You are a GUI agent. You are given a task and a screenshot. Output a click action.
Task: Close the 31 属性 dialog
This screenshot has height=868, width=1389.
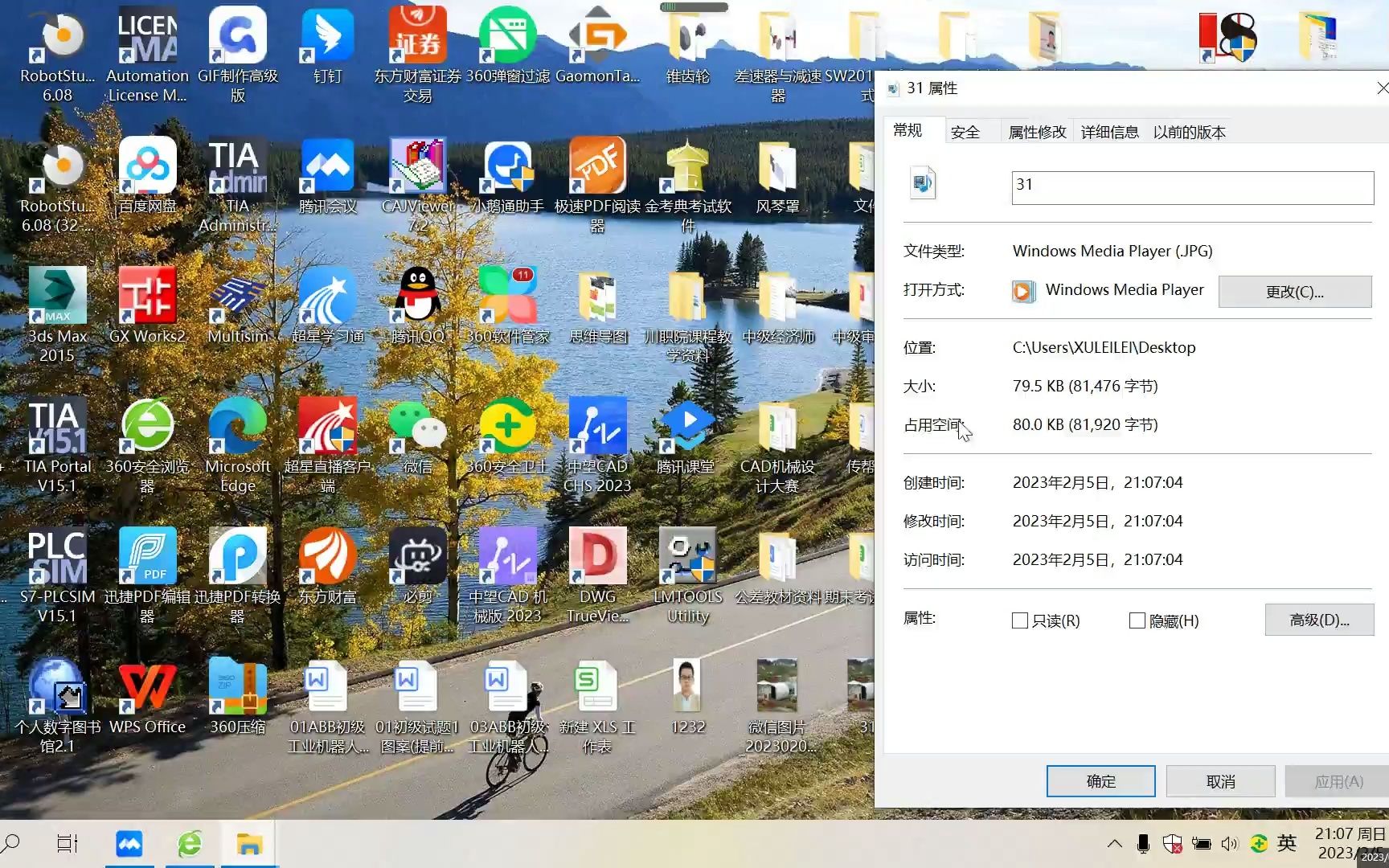[1381, 88]
